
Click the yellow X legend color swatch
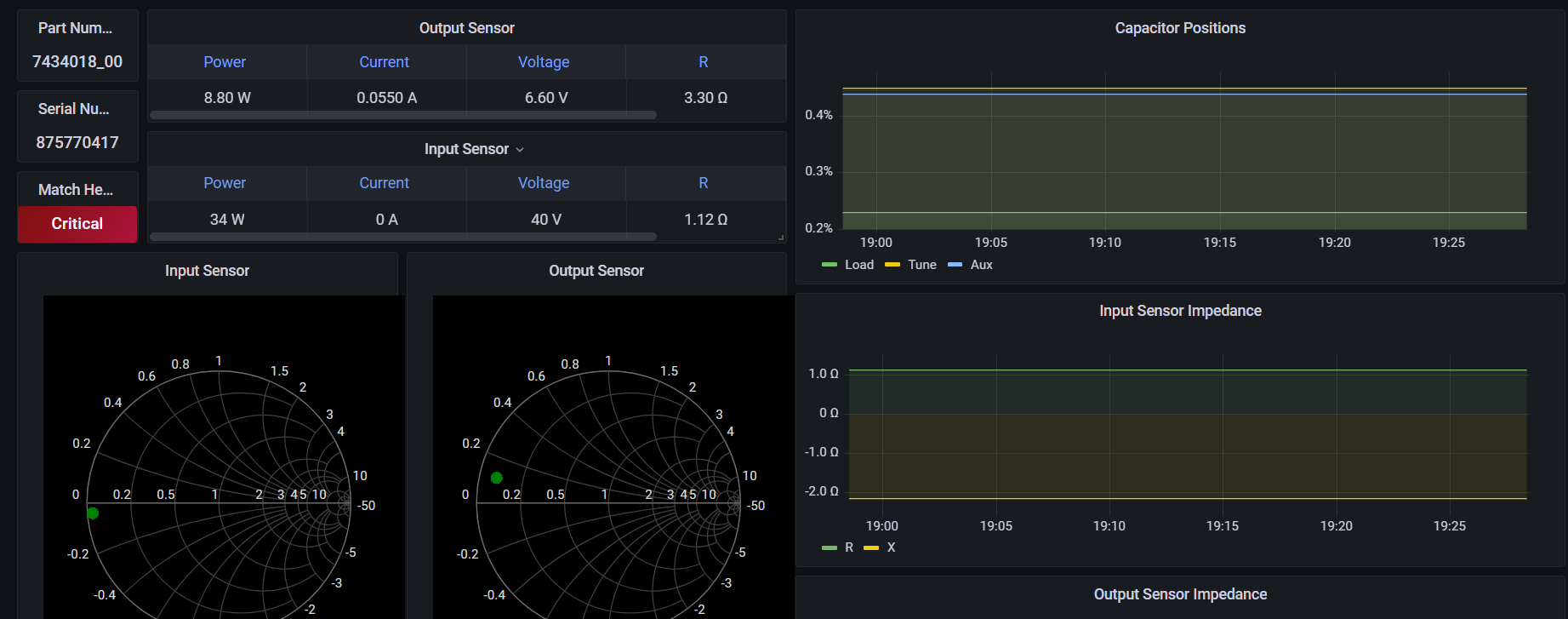pyautogui.click(x=871, y=547)
